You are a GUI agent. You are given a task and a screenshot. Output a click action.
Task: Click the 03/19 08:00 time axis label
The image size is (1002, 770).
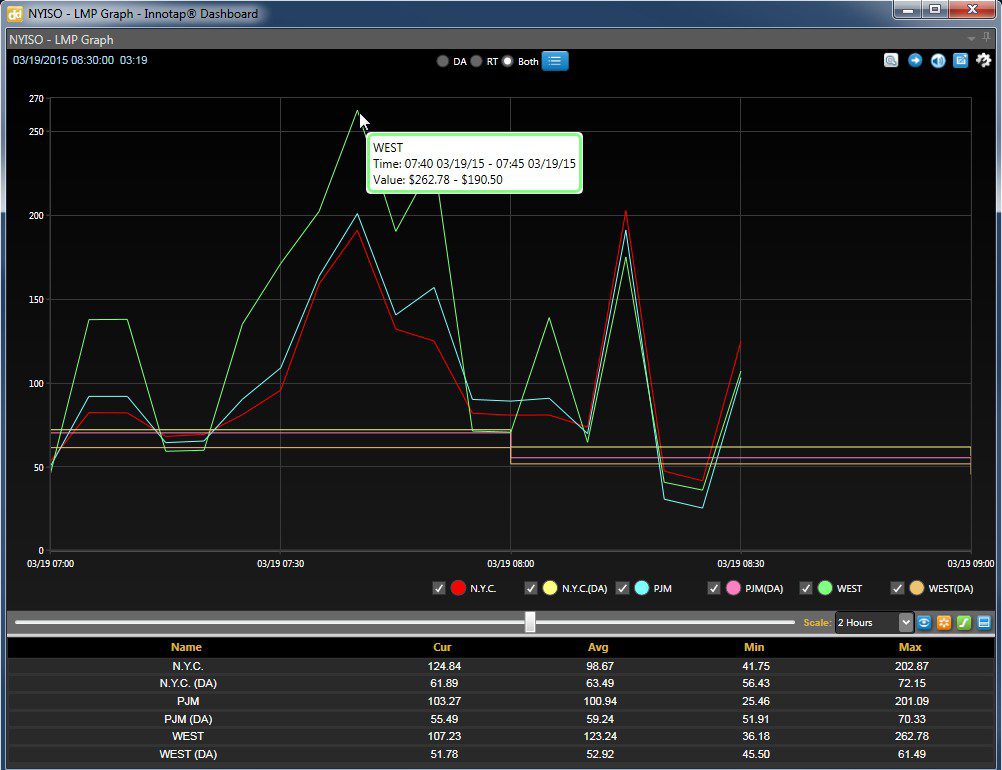pyautogui.click(x=511, y=564)
